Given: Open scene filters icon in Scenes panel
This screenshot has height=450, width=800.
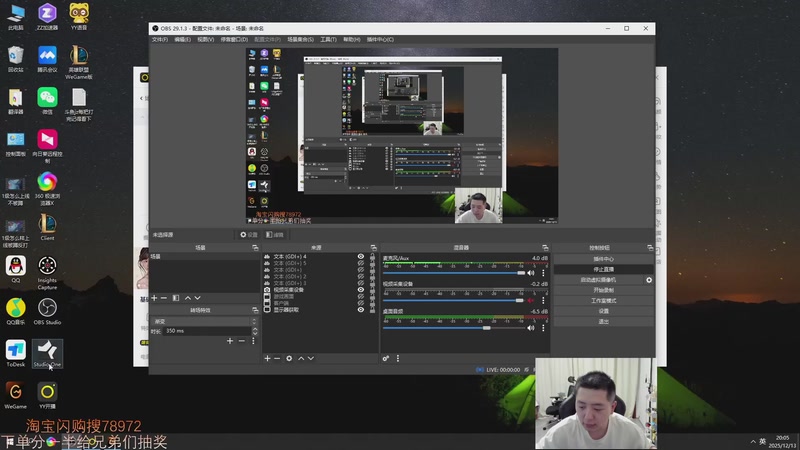Looking at the screenshot, I should point(176,298).
